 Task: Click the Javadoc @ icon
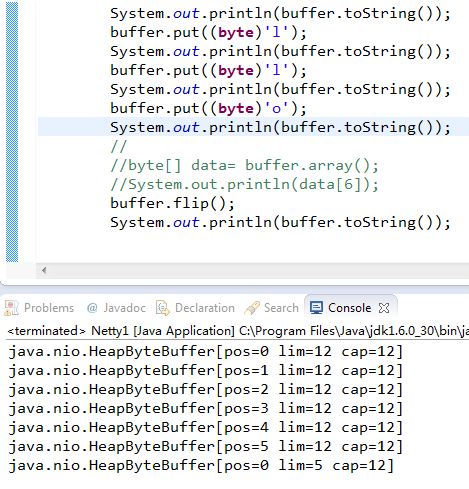pyautogui.click(x=92, y=308)
